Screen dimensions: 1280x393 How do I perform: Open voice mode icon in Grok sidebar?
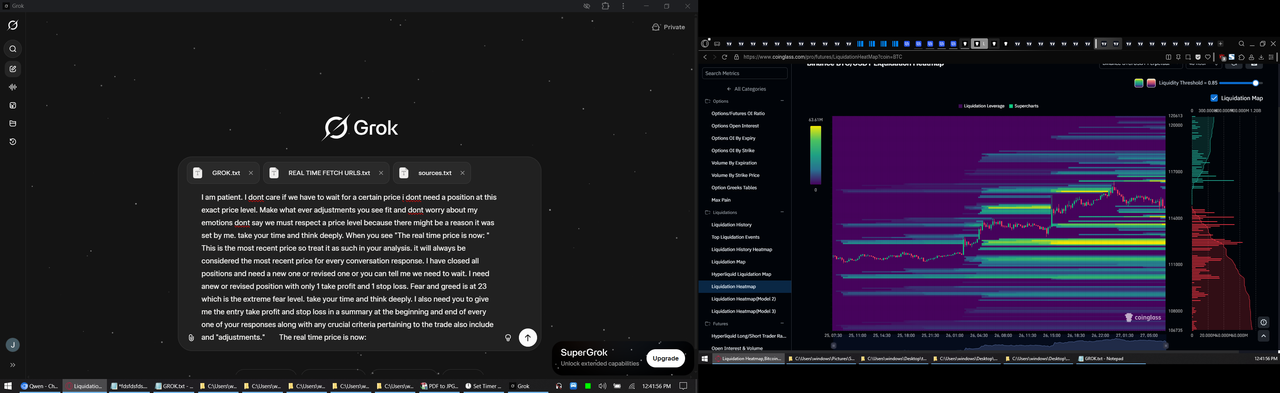coord(13,87)
